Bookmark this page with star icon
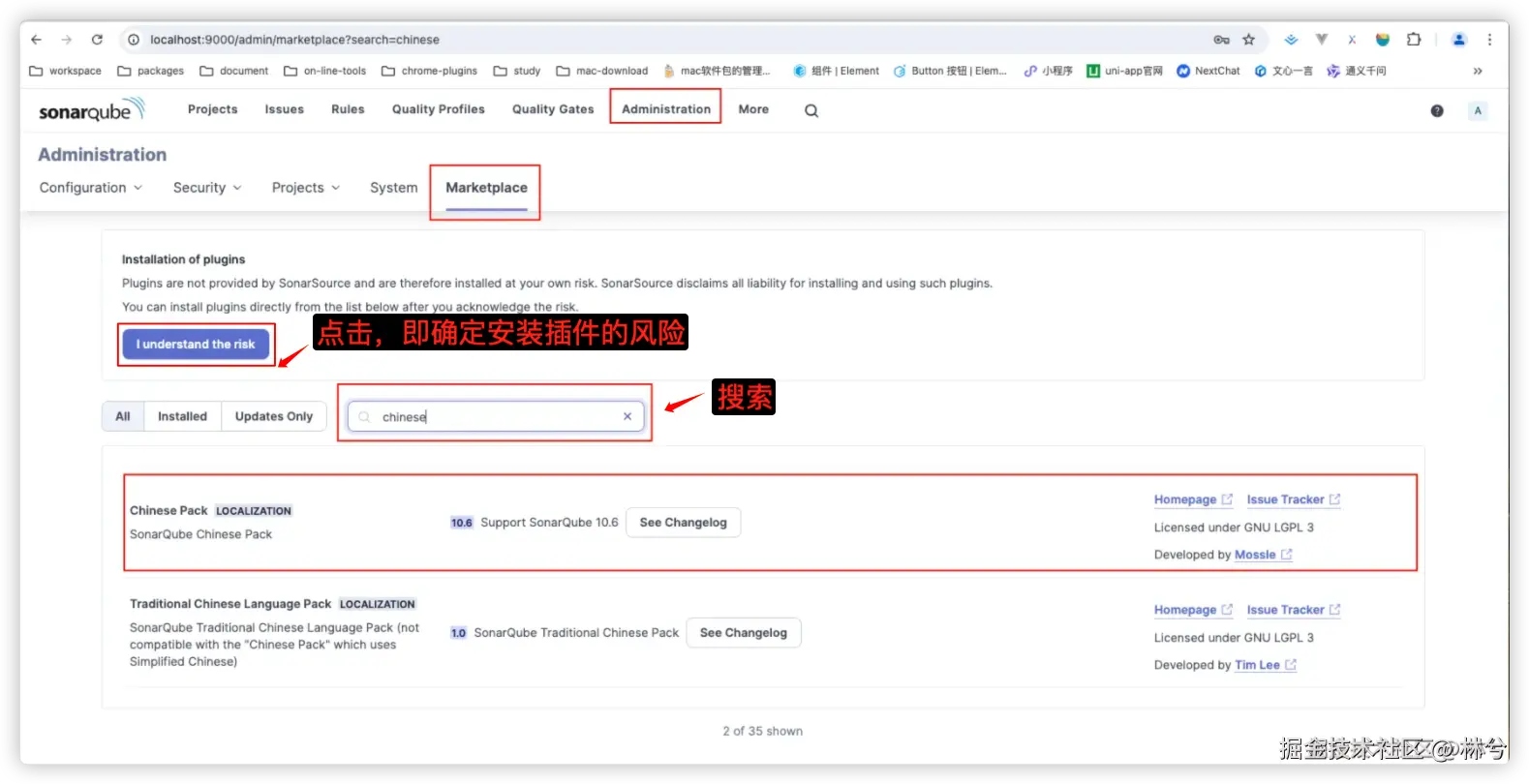 pos(1249,40)
